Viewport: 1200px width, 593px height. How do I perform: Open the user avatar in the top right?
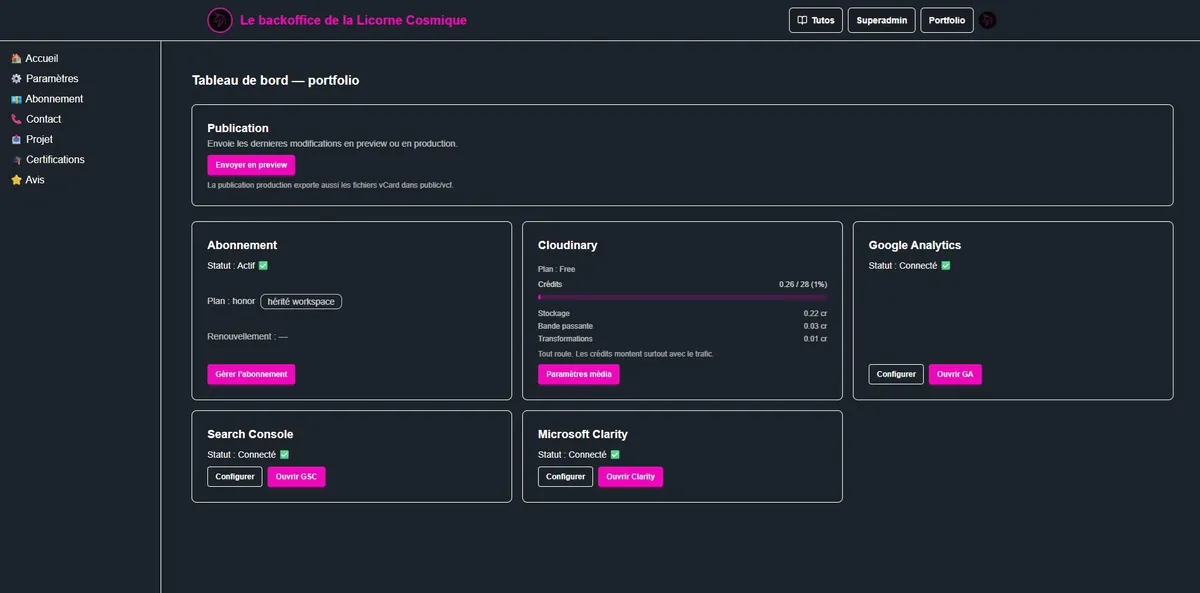point(988,20)
